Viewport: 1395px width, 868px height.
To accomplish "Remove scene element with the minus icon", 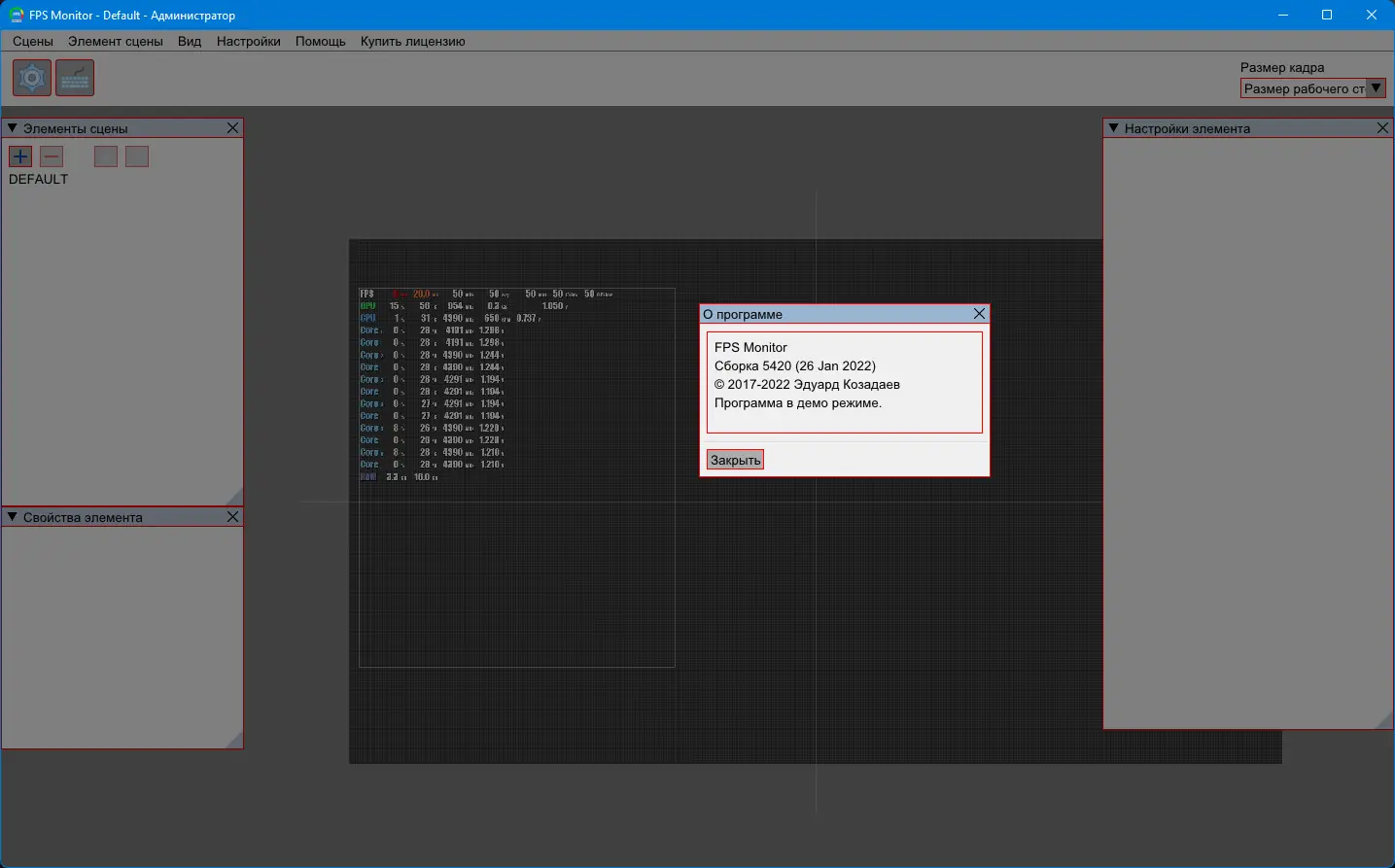I will [x=52, y=156].
